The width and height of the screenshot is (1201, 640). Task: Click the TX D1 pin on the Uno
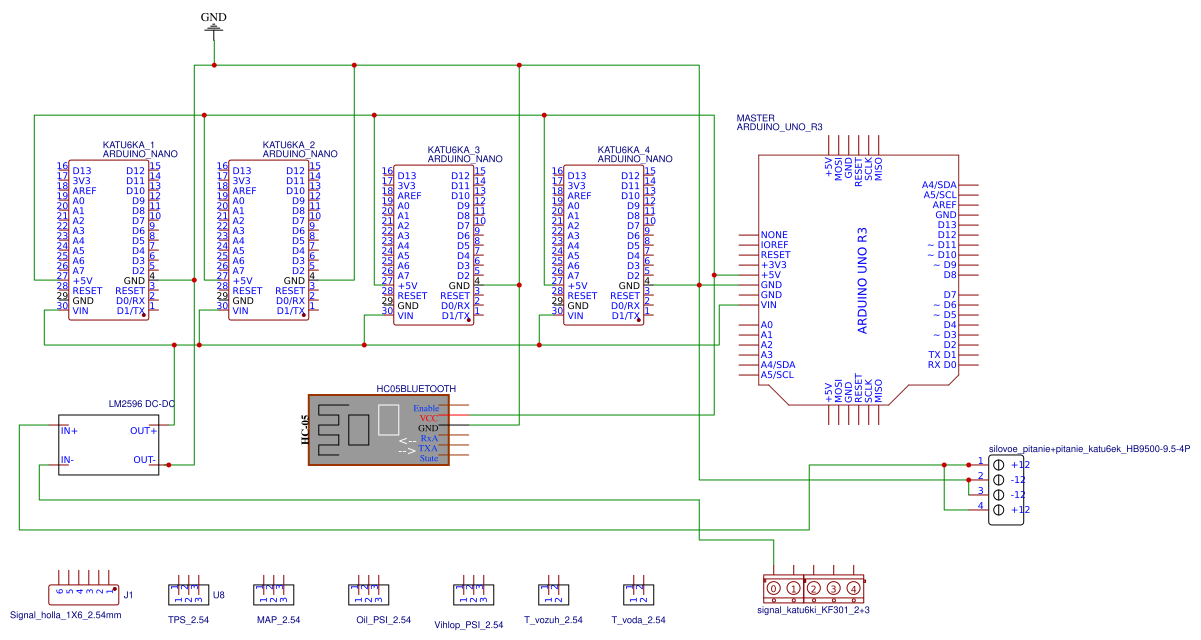click(942, 355)
